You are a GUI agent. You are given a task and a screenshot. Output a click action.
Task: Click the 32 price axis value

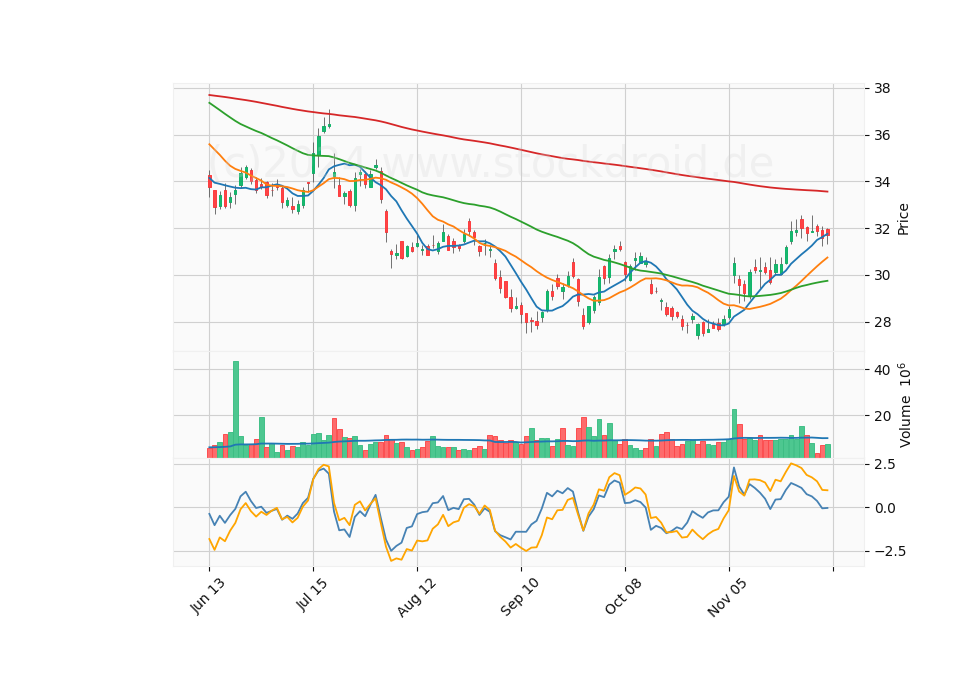(x=882, y=229)
